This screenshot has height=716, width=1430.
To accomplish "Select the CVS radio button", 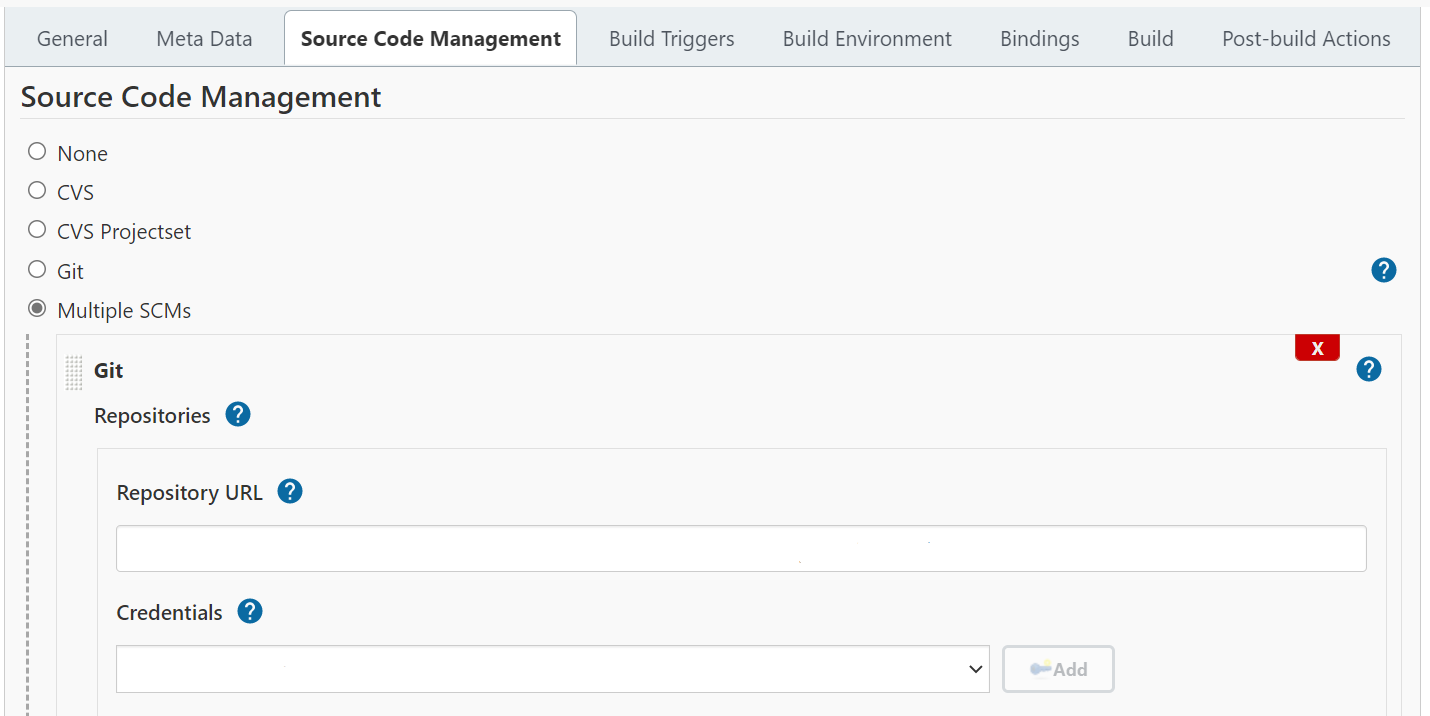I will tap(37, 191).
